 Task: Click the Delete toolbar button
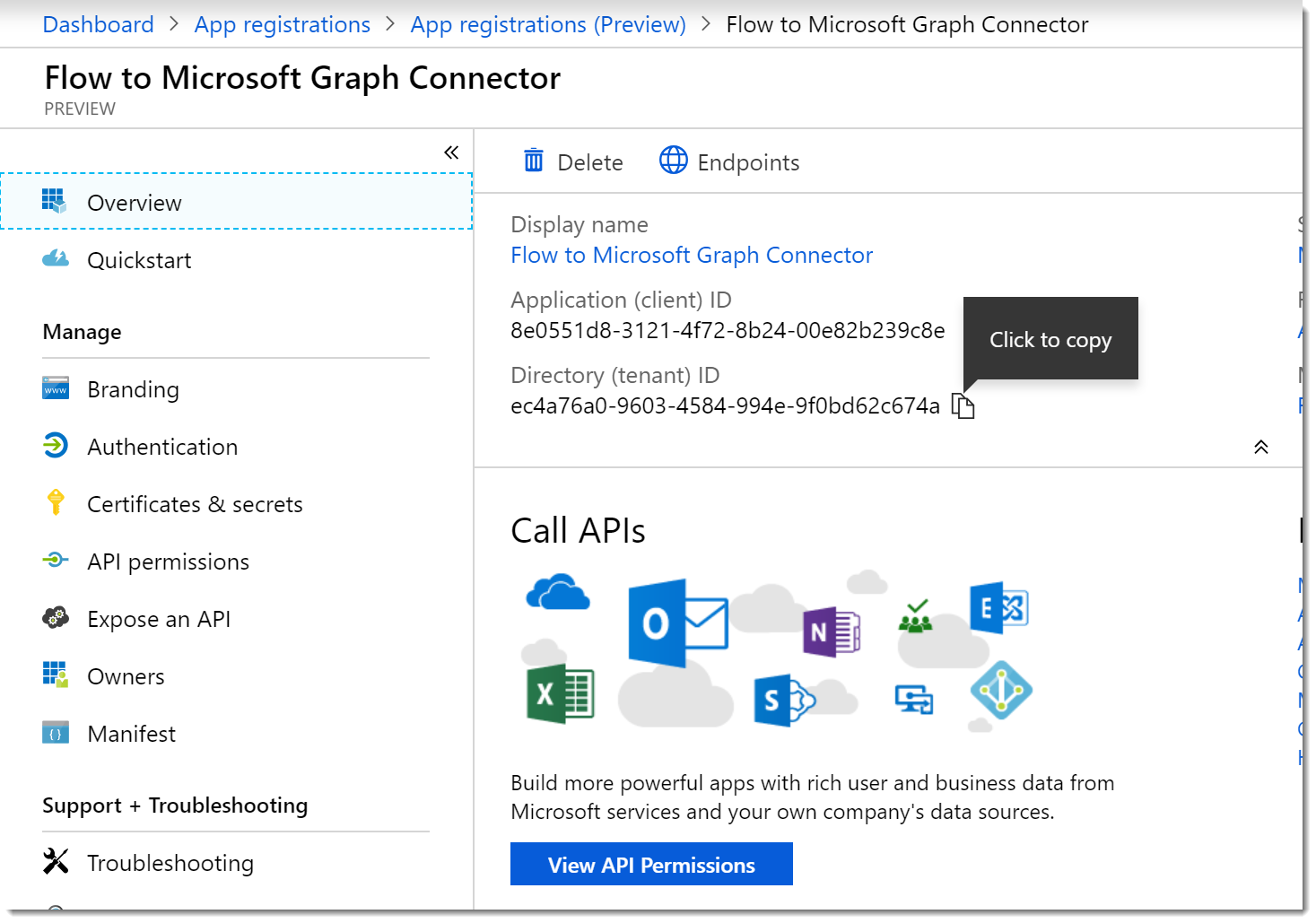point(573,161)
